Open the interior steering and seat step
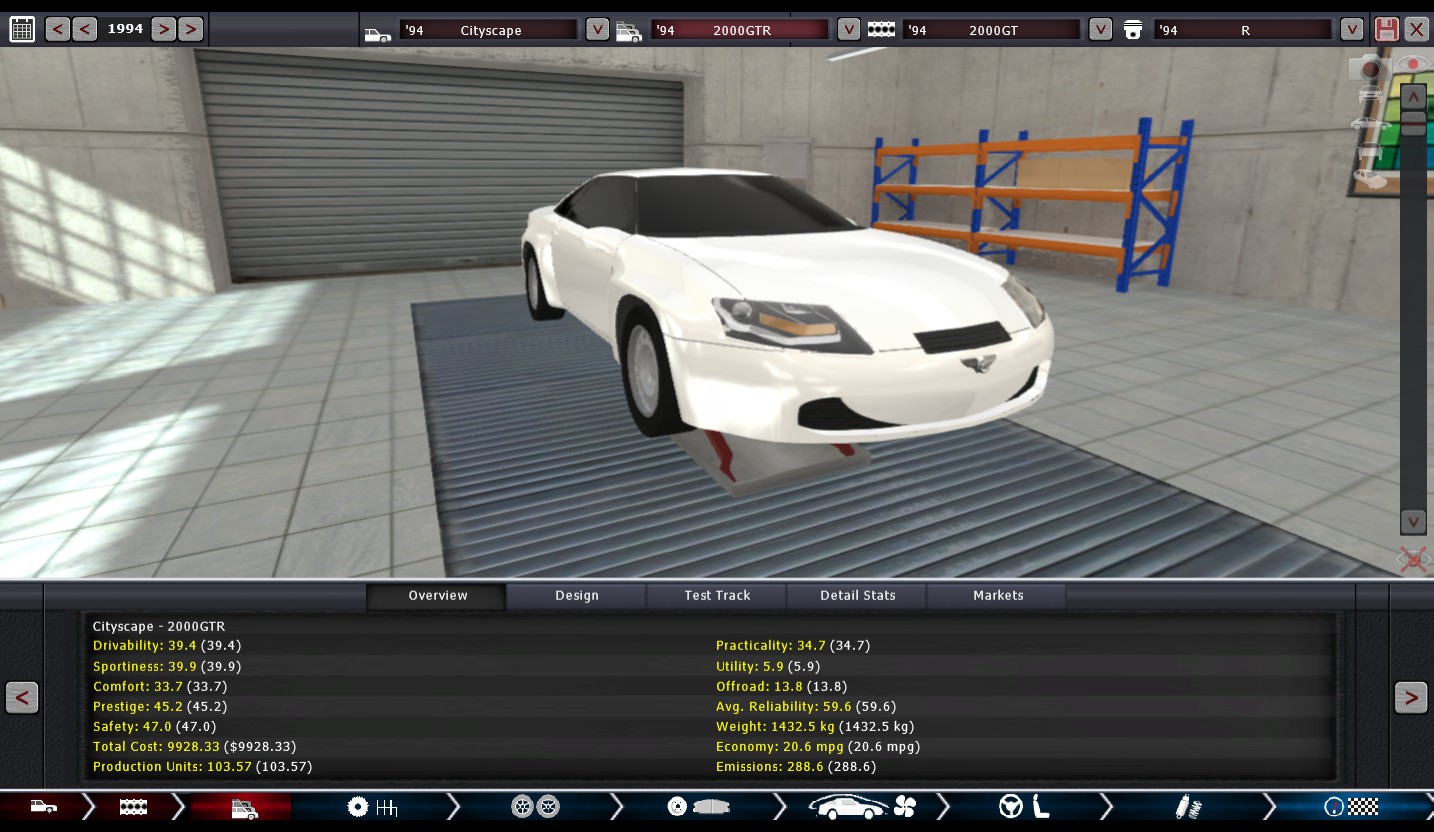 click(1025, 807)
